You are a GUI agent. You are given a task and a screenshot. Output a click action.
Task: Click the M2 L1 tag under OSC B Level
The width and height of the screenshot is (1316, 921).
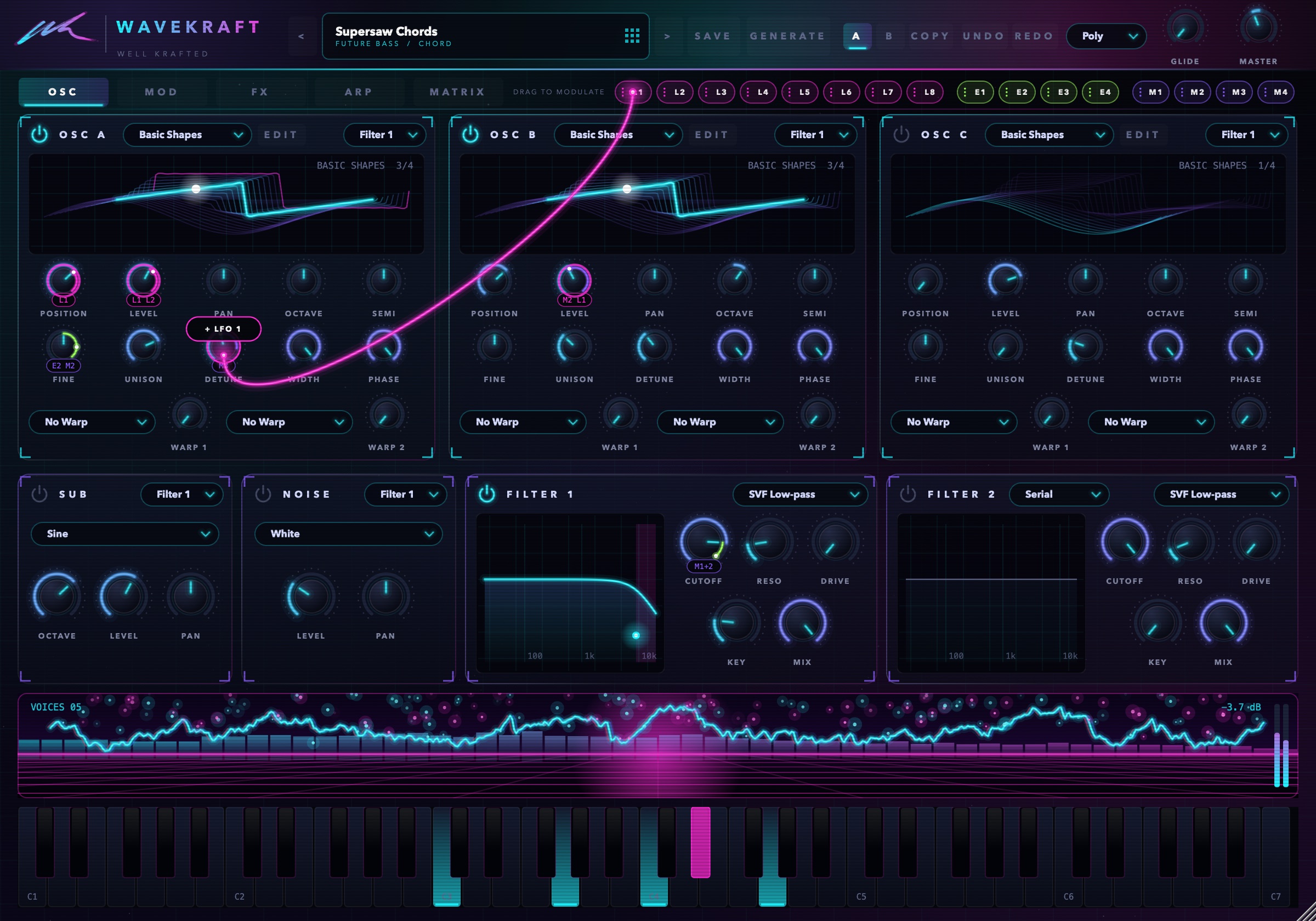pos(574,300)
